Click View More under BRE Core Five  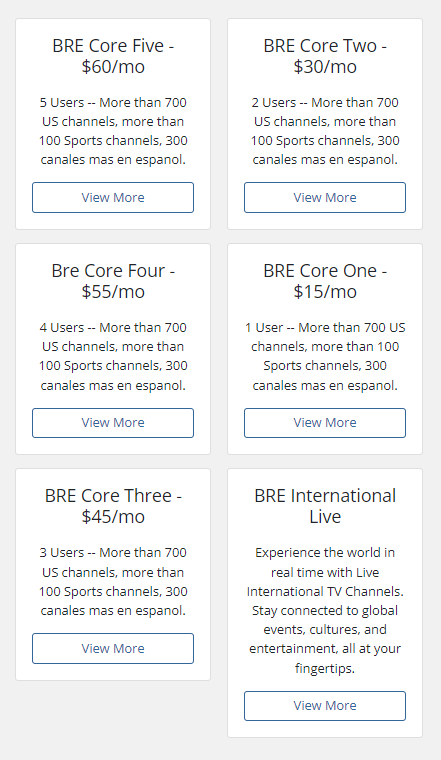pyautogui.click(x=113, y=197)
